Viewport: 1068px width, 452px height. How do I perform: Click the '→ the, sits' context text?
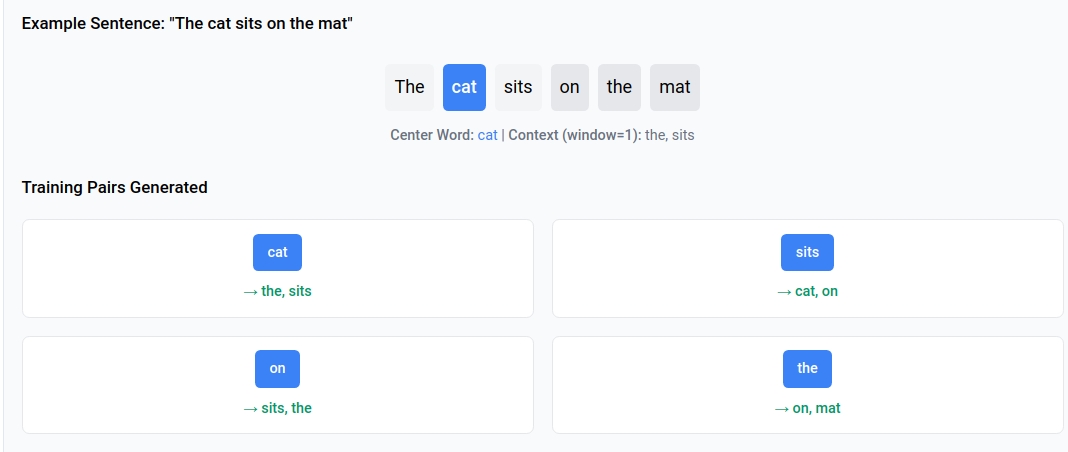(277, 291)
